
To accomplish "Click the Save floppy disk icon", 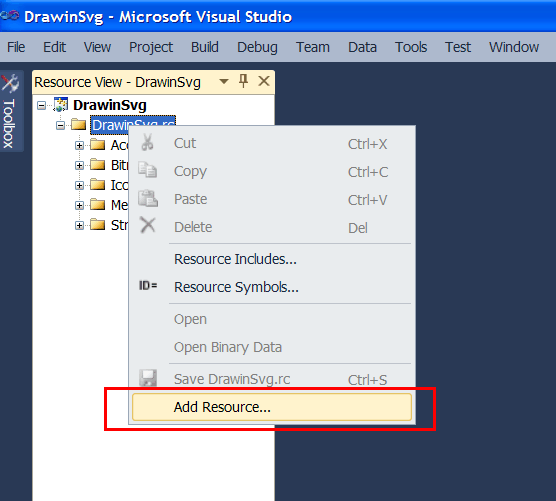I will click(x=148, y=378).
